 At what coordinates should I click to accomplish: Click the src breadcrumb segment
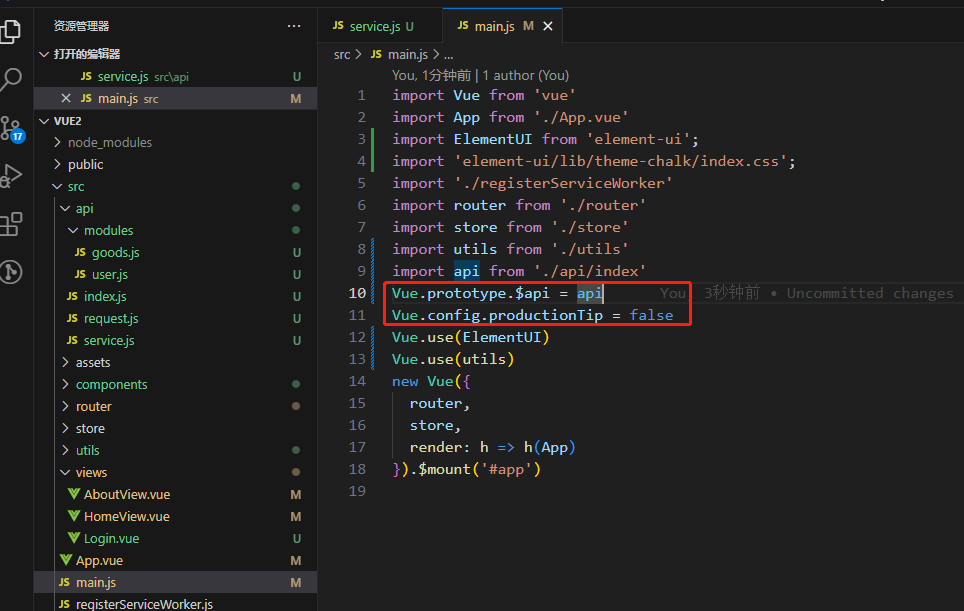click(342, 55)
